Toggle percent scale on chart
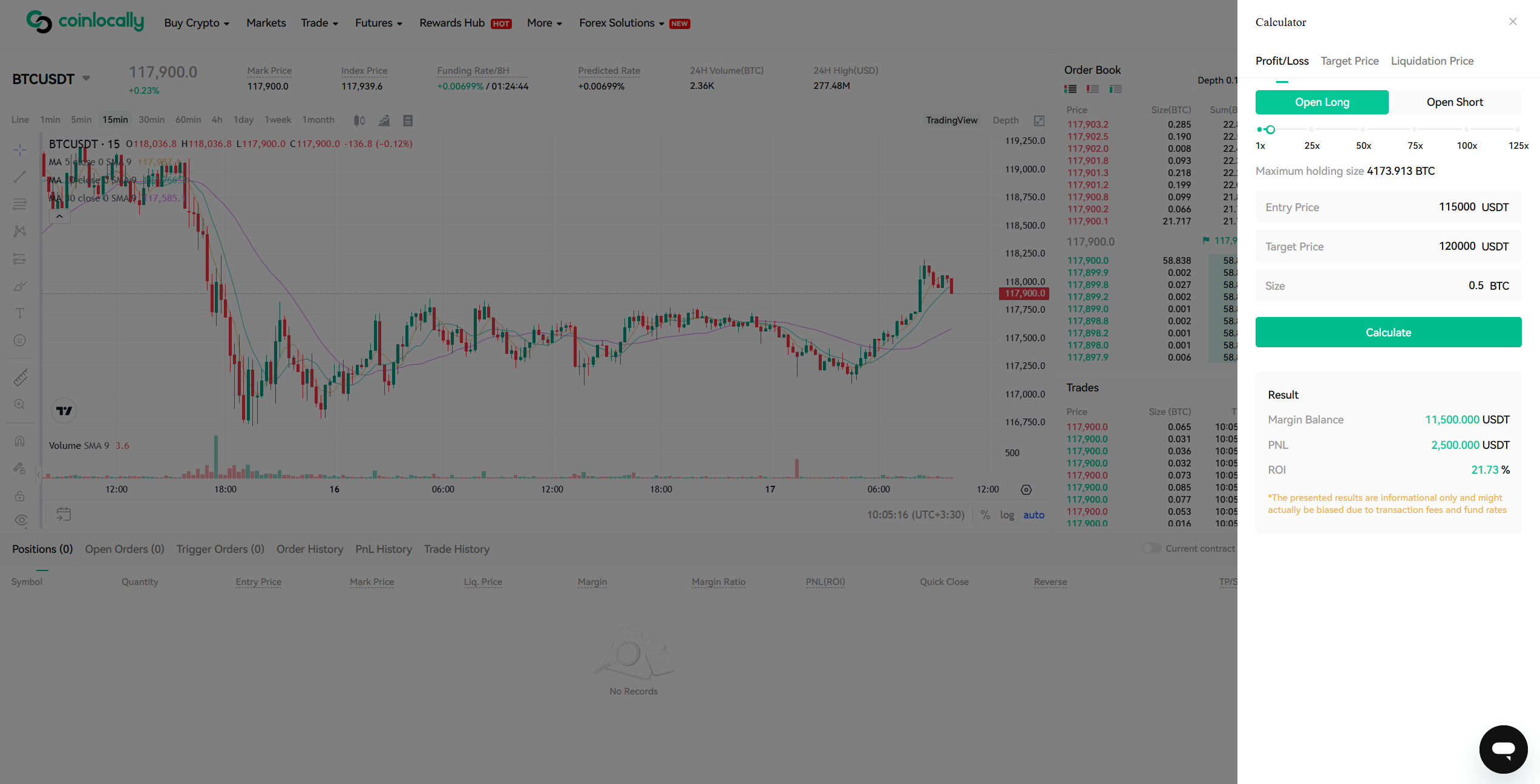Viewport: 1540px width, 784px height. point(986,515)
